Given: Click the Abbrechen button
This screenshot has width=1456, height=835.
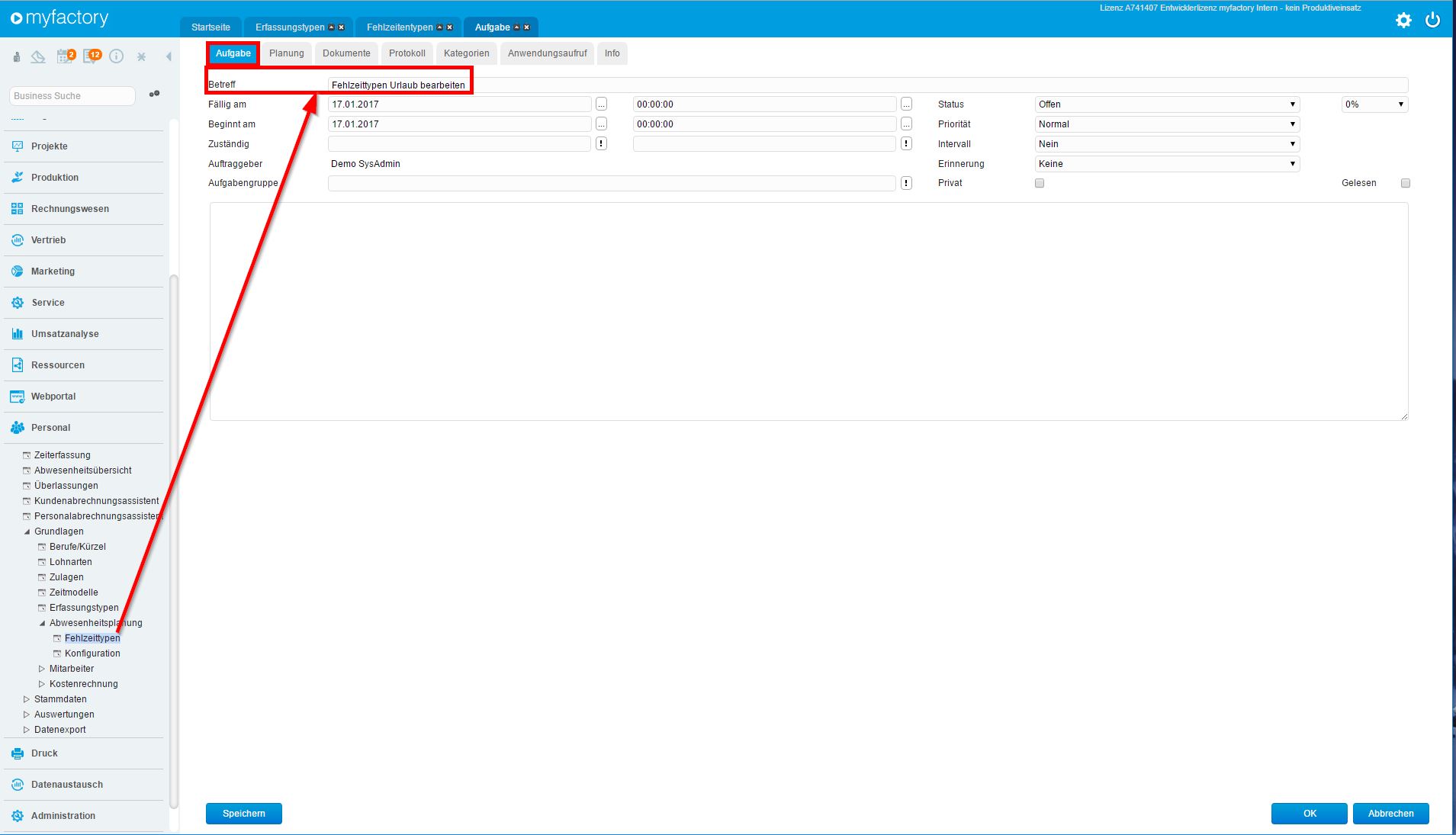Looking at the screenshot, I should 1390,814.
